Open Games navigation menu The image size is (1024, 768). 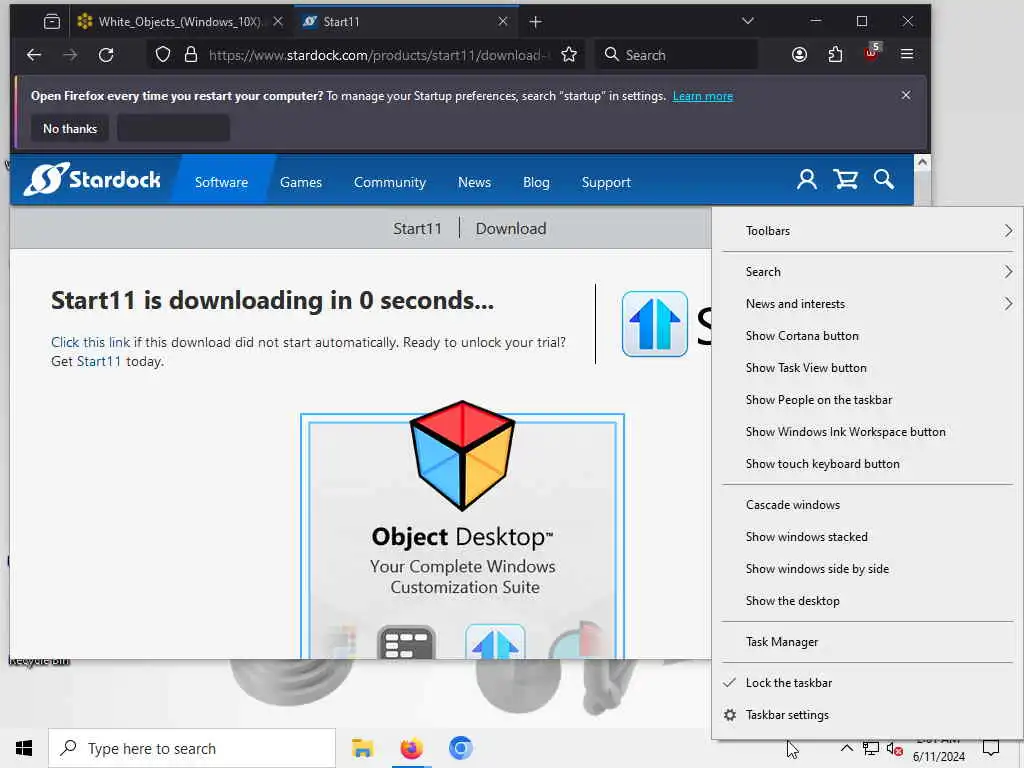[301, 183]
